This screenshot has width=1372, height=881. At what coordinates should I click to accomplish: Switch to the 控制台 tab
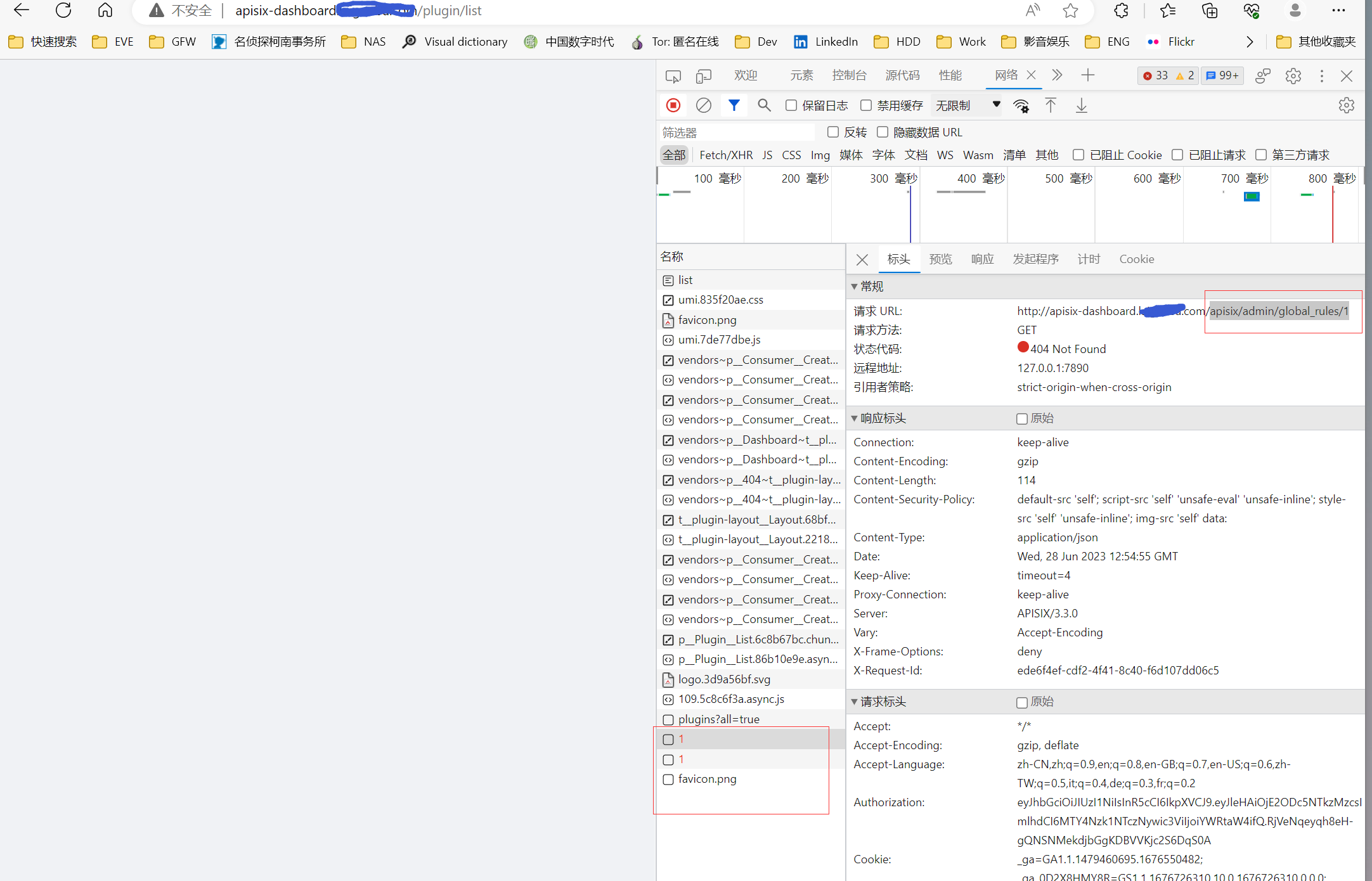pos(850,75)
